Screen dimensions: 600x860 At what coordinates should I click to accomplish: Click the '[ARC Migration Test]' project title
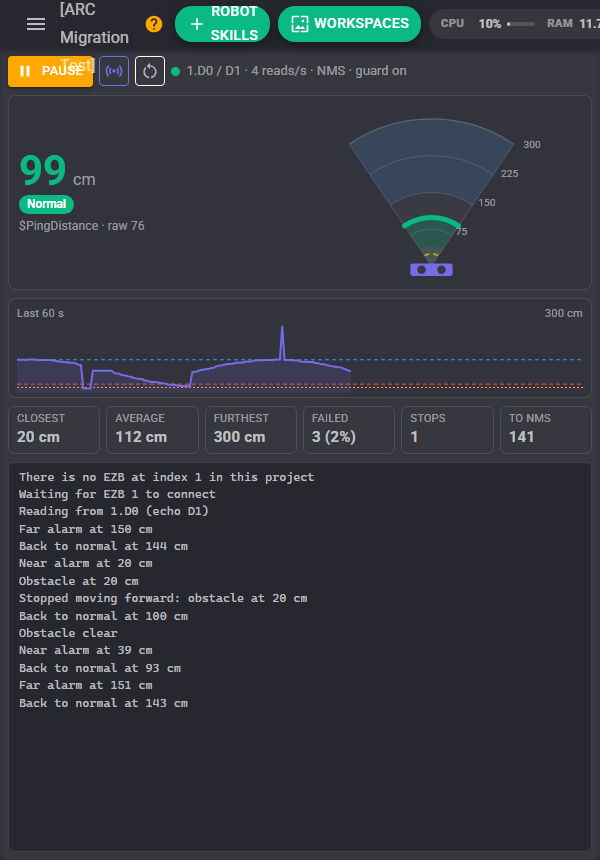click(x=94, y=38)
